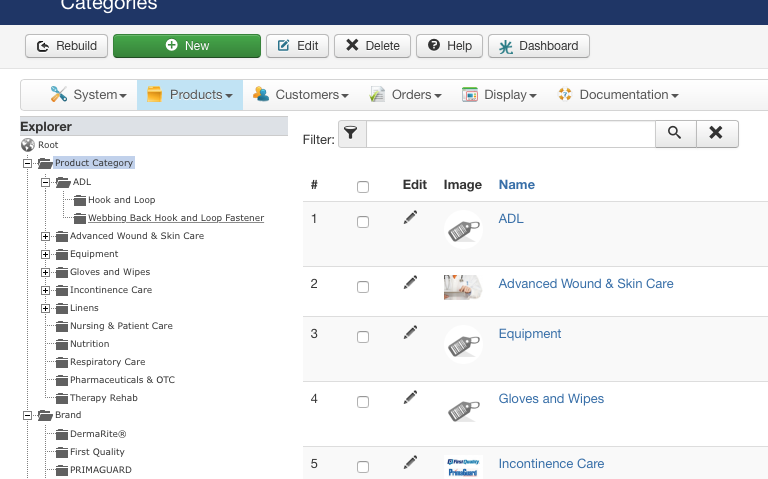
Task: Expand Advanced Wound & Skin Care tree node
Action: [46, 237]
